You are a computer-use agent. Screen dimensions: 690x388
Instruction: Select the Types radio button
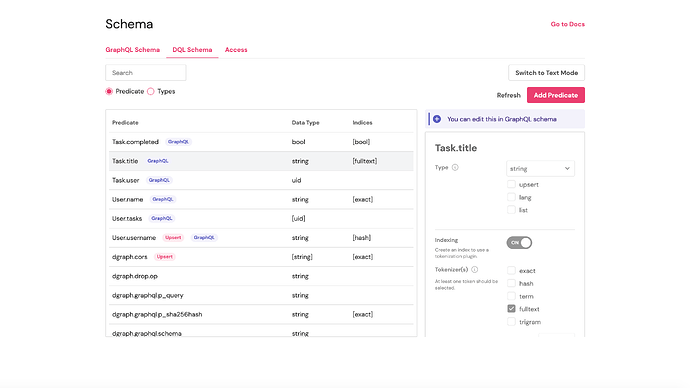pos(151,92)
